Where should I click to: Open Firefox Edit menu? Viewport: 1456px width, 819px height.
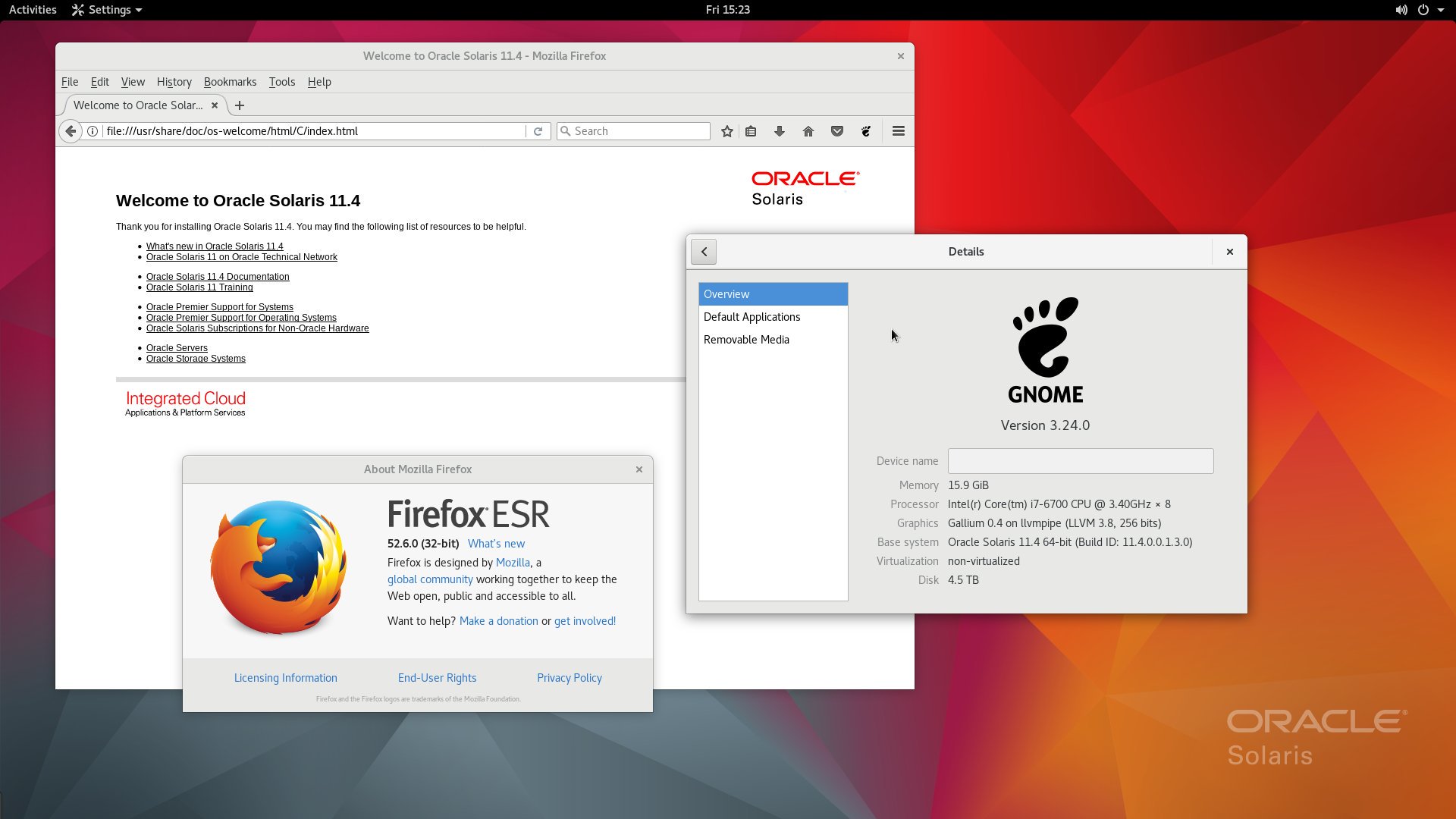click(x=99, y=82)
